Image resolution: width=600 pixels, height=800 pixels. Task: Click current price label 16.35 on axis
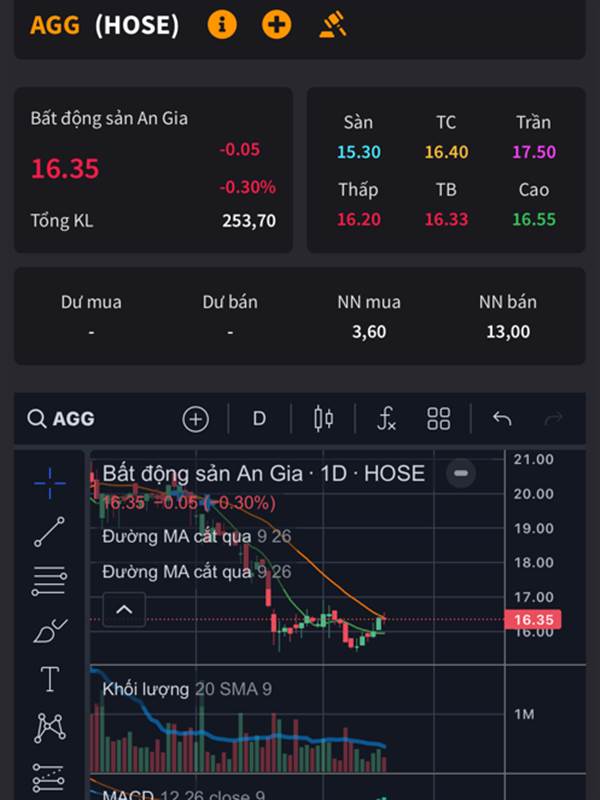[x=533, y=620]
